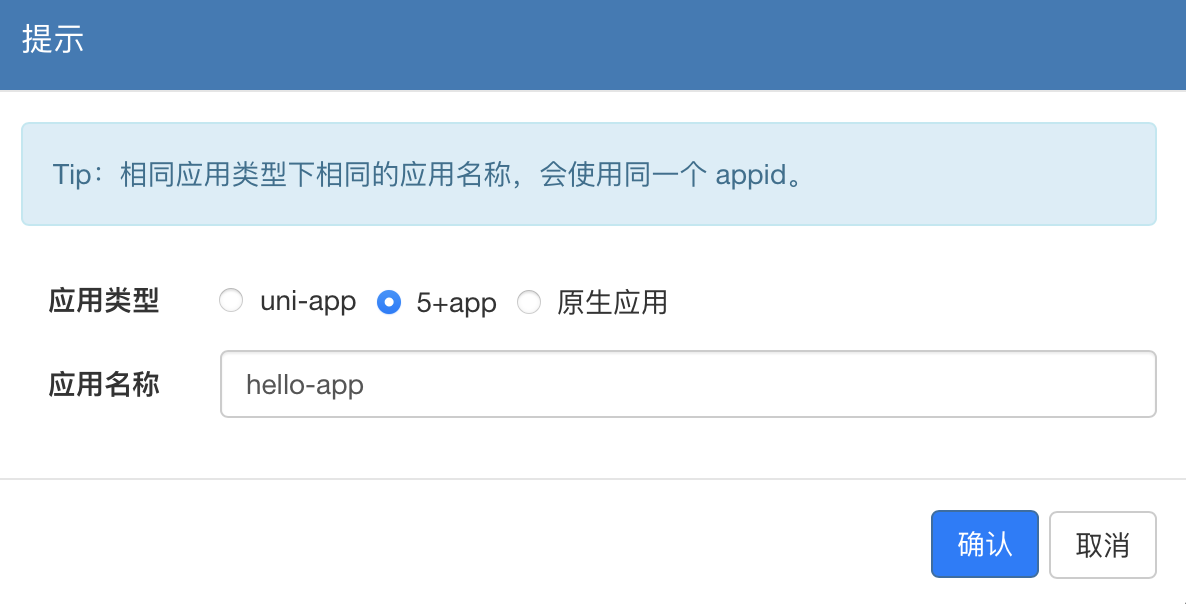Click the hello-app text in the name field
Image resolution: width=1186 pixels, height=604 pixels.
tap(304, 384)
